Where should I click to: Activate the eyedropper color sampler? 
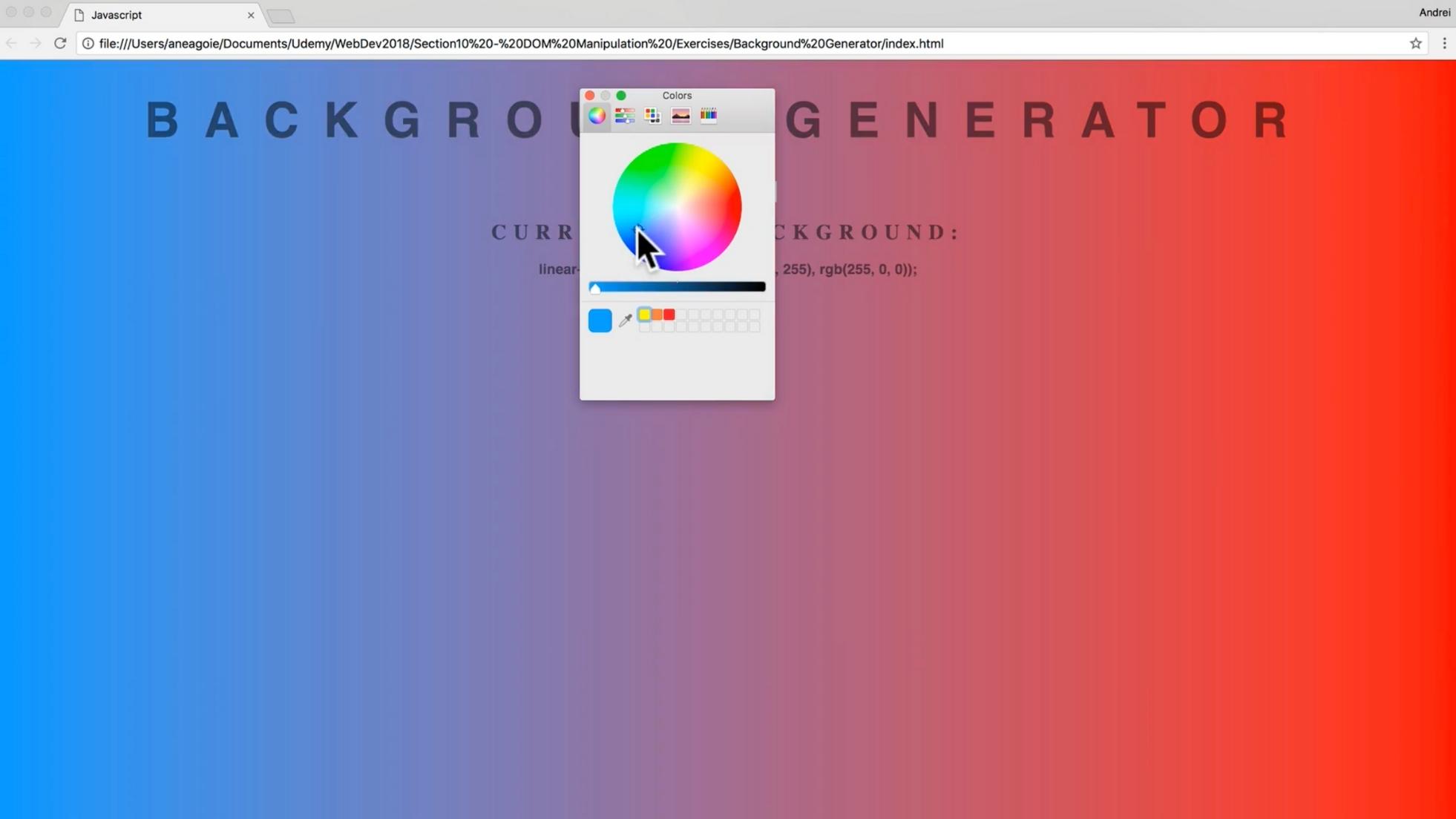tap(626, 320)
